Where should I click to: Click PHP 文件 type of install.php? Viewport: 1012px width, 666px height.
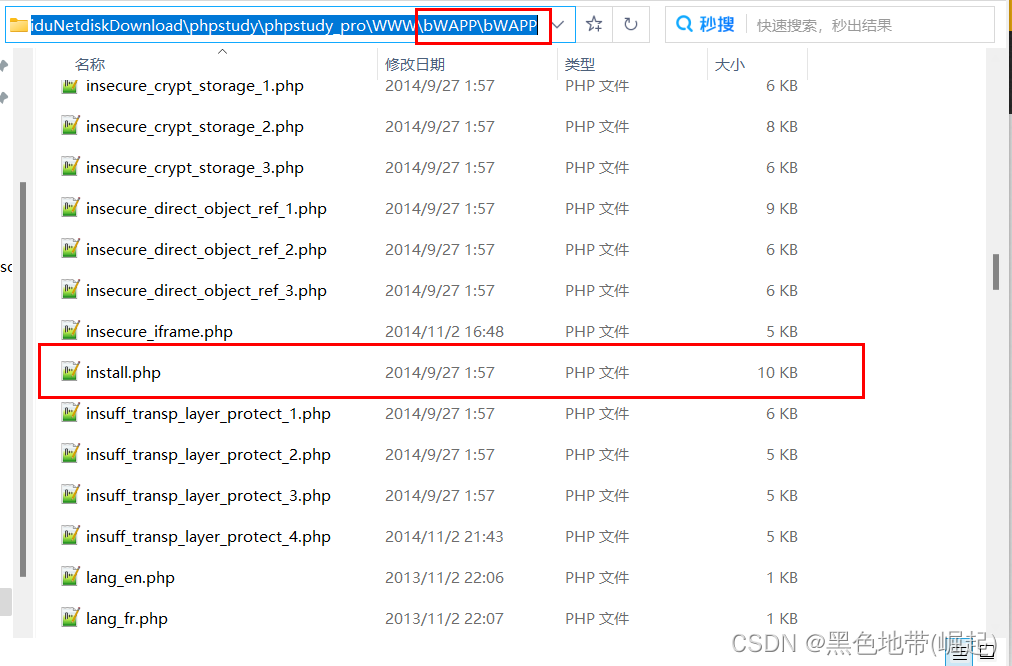click(597, 373)
